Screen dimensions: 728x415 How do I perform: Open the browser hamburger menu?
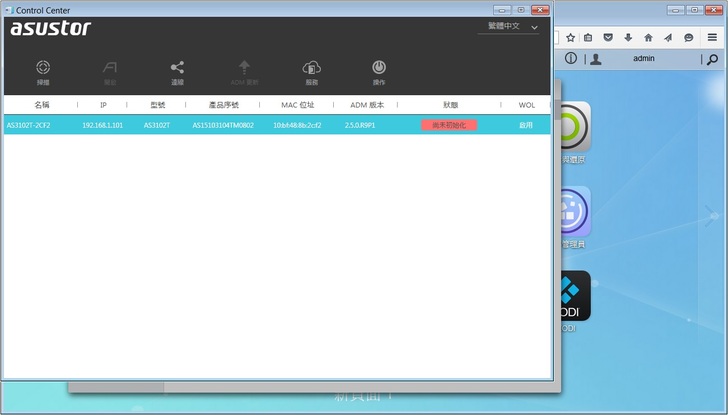pyautogui.click(x=712, y=37)
